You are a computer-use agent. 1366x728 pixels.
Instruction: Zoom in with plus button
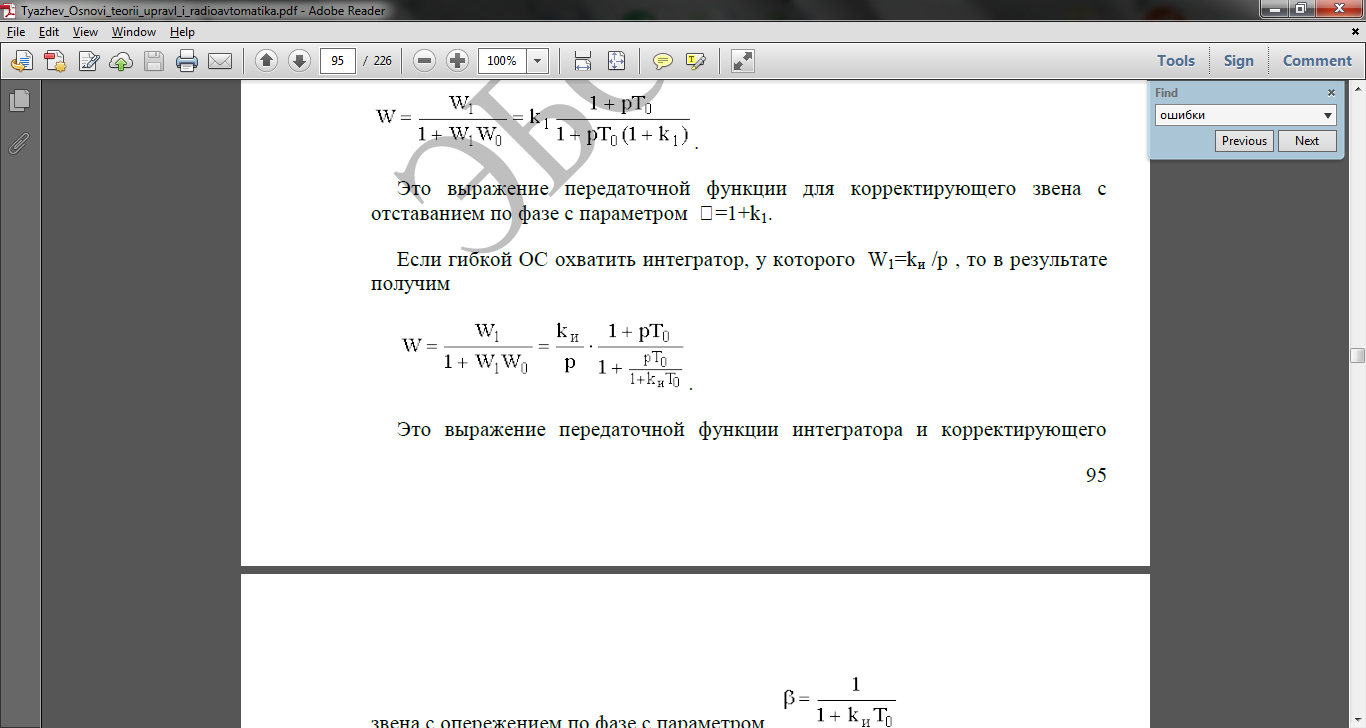click(x=457, y=61)
